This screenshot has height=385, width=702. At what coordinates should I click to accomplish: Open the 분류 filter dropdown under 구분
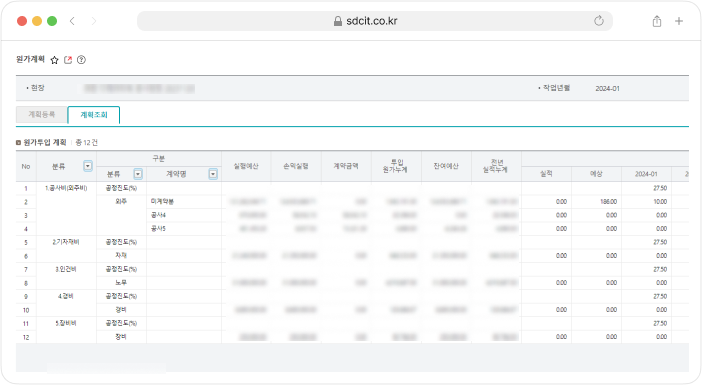pyautogui.click(x=138, y=174)
